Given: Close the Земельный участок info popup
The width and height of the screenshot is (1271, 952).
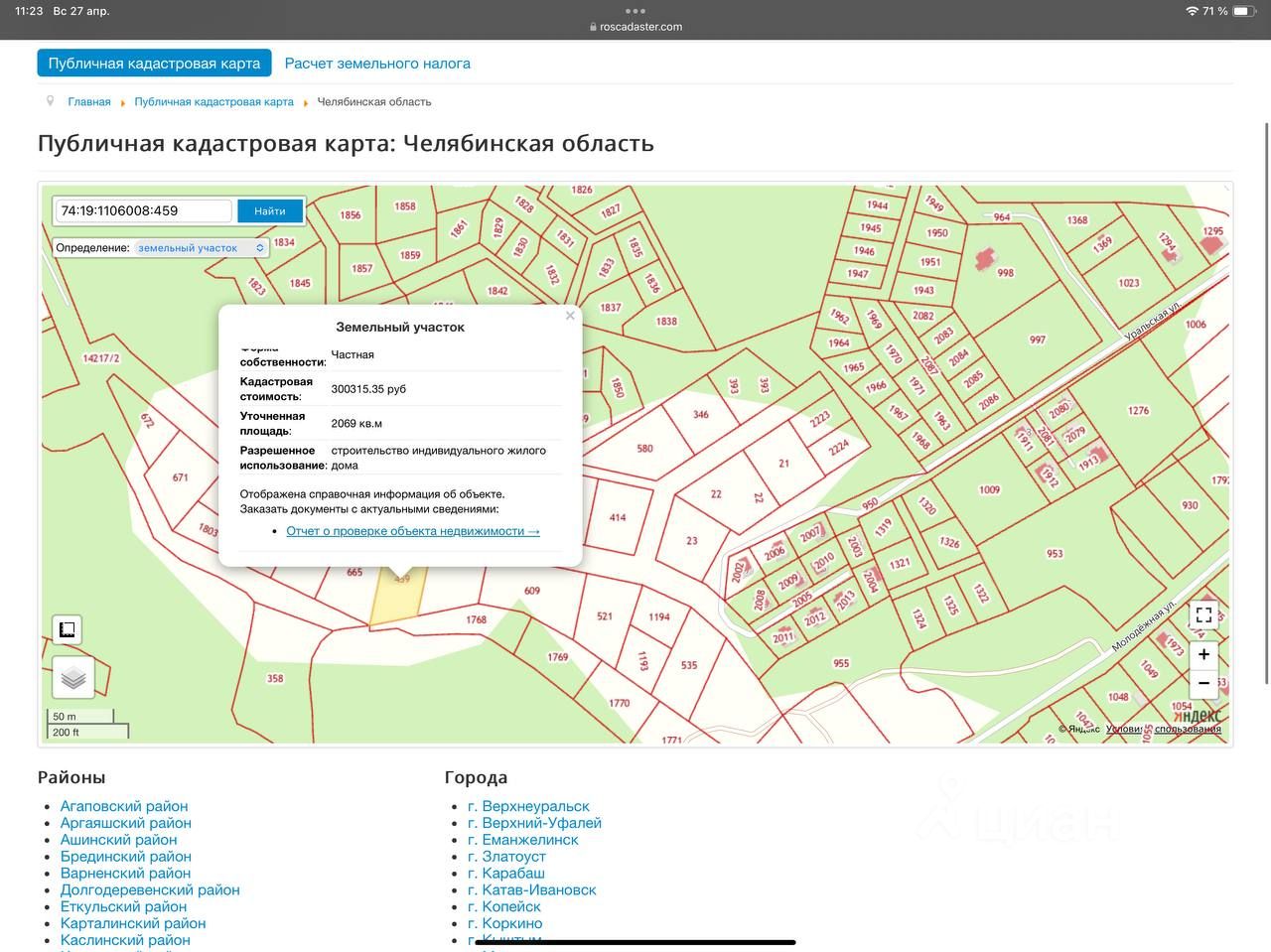Looking at the screenshot, I should pos(570,316).
